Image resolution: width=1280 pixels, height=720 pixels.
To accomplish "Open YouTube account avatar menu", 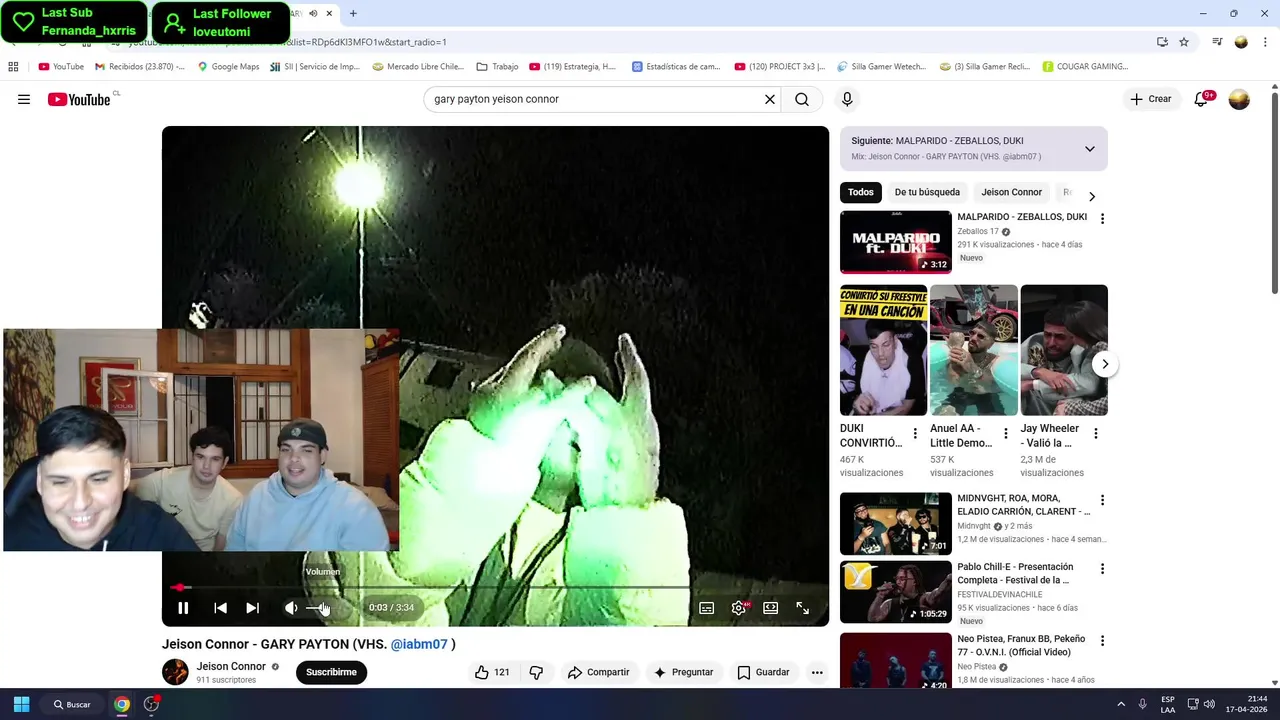I will coord(1239,99).
